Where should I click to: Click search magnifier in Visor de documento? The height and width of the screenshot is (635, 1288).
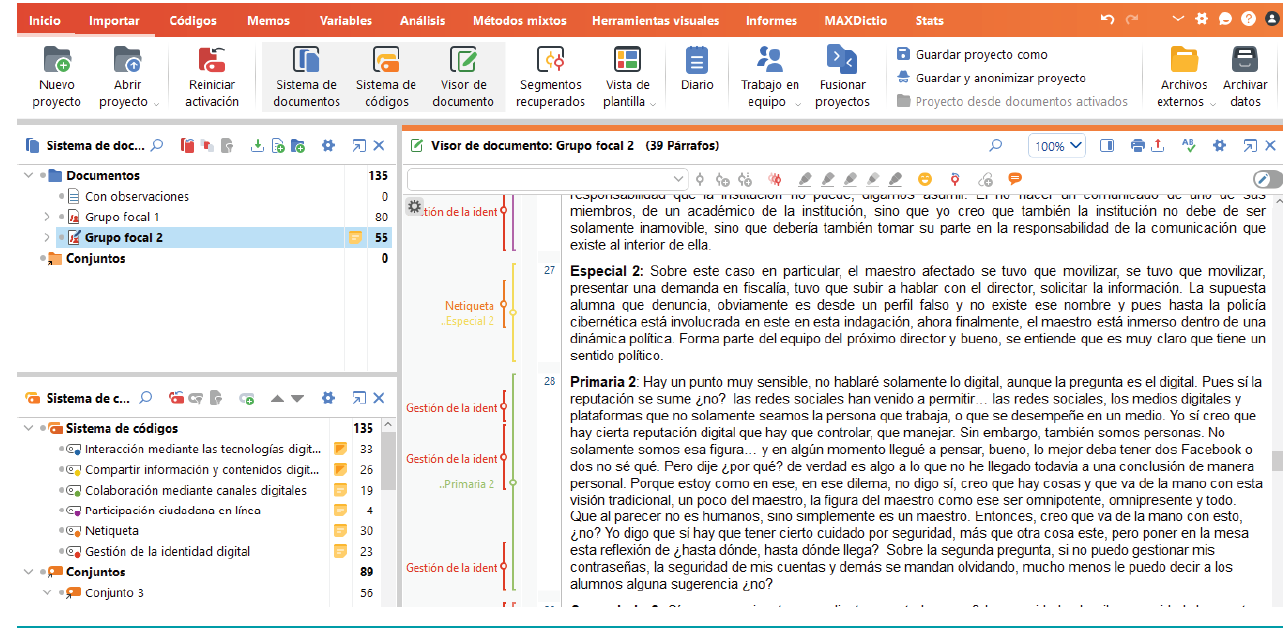point(995,146)
